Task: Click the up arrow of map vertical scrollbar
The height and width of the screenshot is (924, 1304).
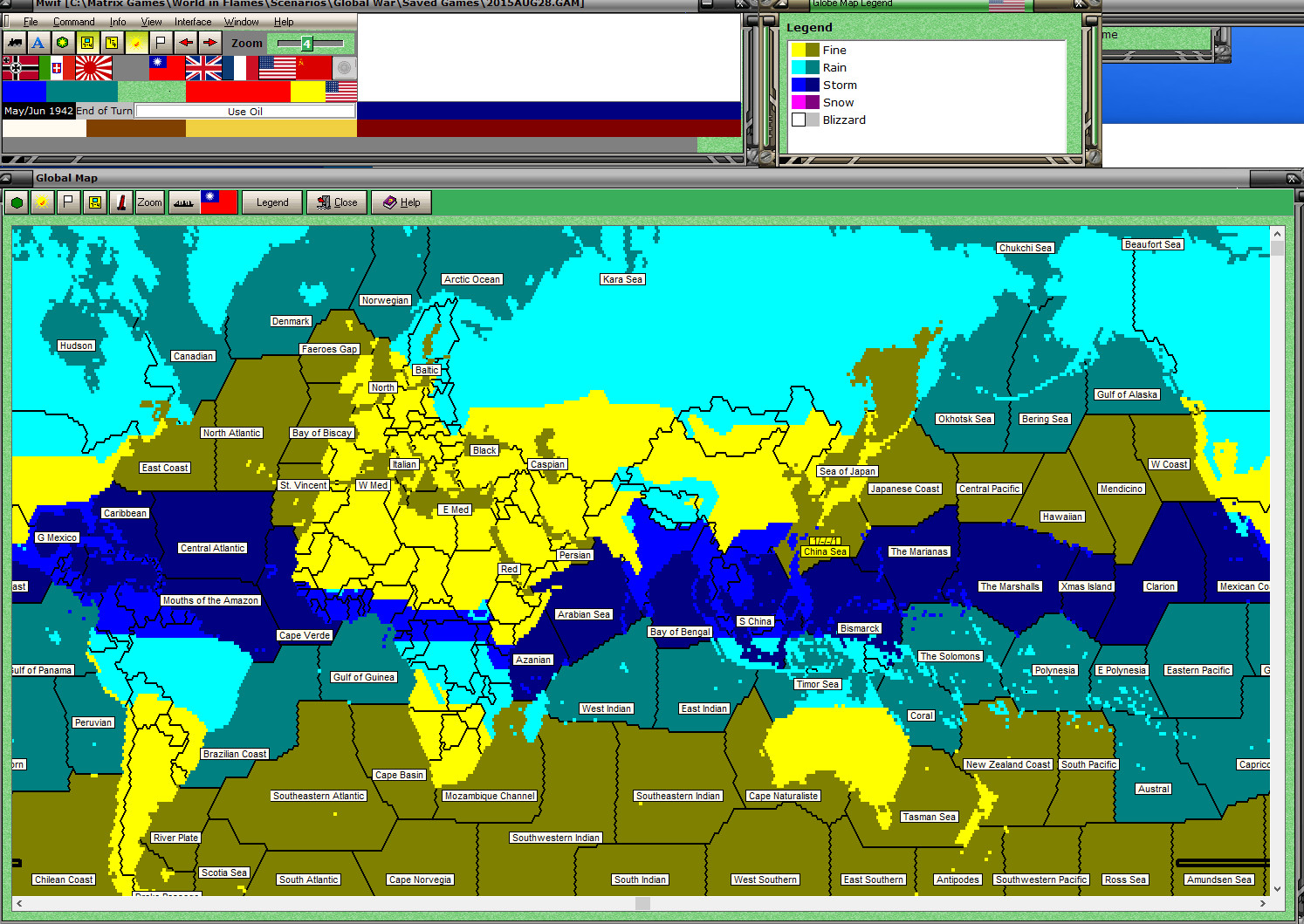Action: [x=1277, y=234]
